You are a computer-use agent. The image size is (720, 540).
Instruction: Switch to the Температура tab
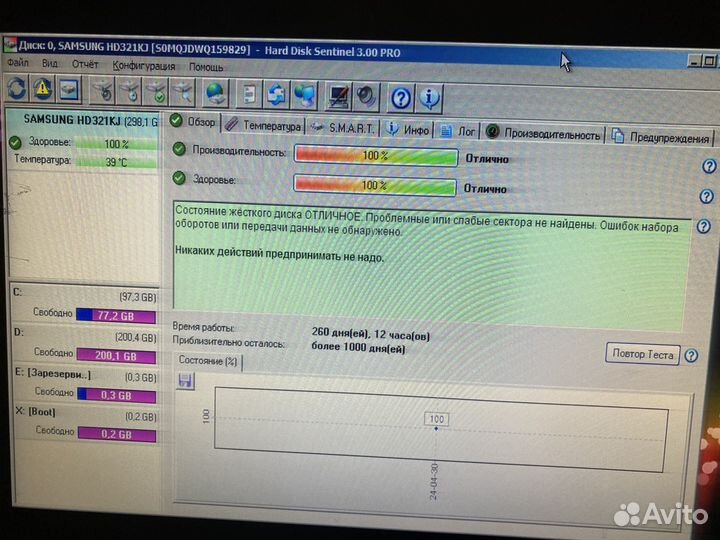pos(264,125)
